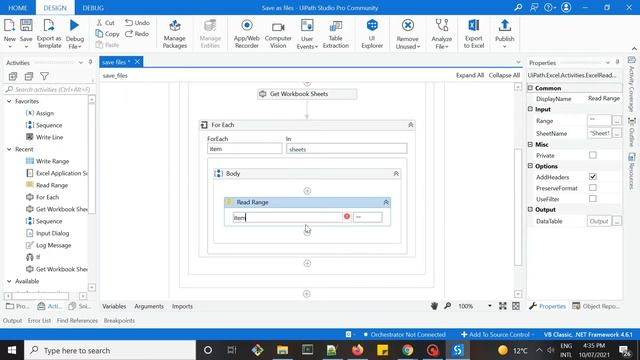The width and height of the screenshot is (640, 360).
Task: Switch to the DEBUG ribbon tab
Action: [x=93, y=8]
